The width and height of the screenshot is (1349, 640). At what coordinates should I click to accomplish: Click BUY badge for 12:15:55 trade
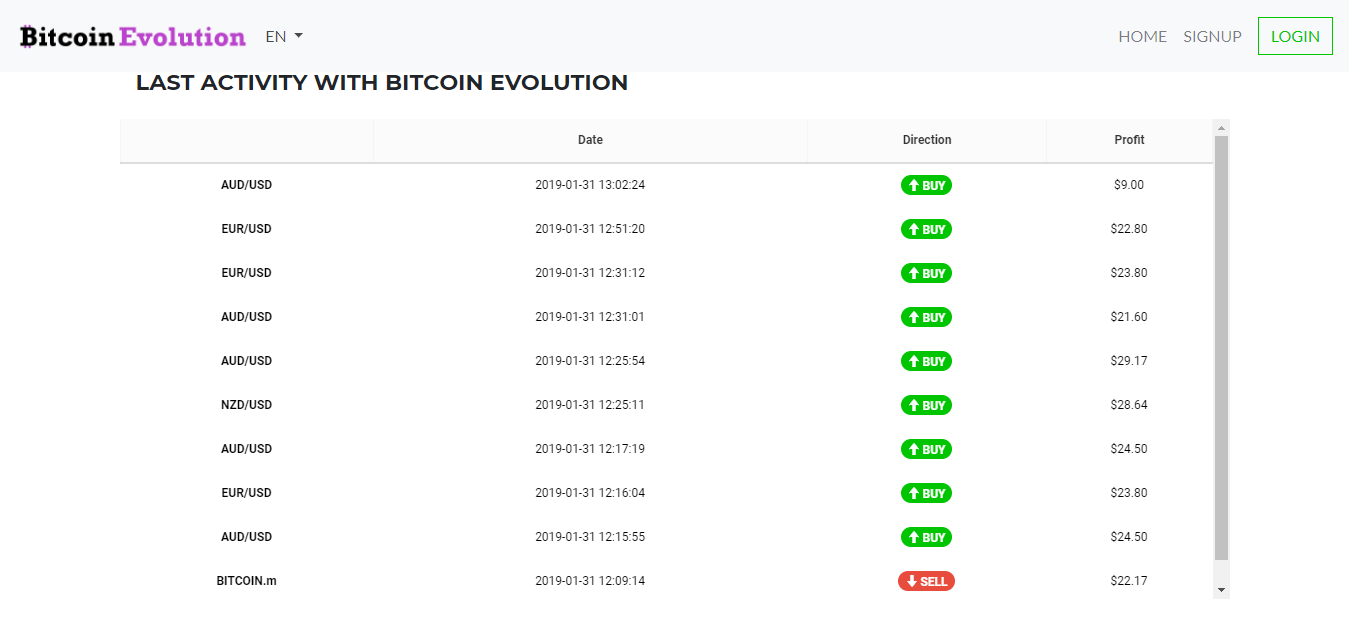[x=926, y=537]
